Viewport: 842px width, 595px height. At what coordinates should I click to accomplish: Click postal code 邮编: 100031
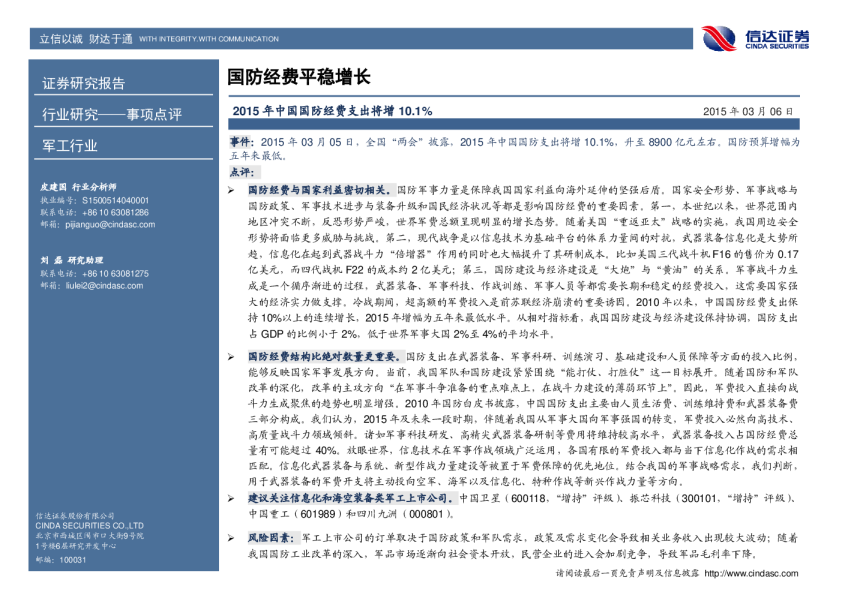click(61, 560)
